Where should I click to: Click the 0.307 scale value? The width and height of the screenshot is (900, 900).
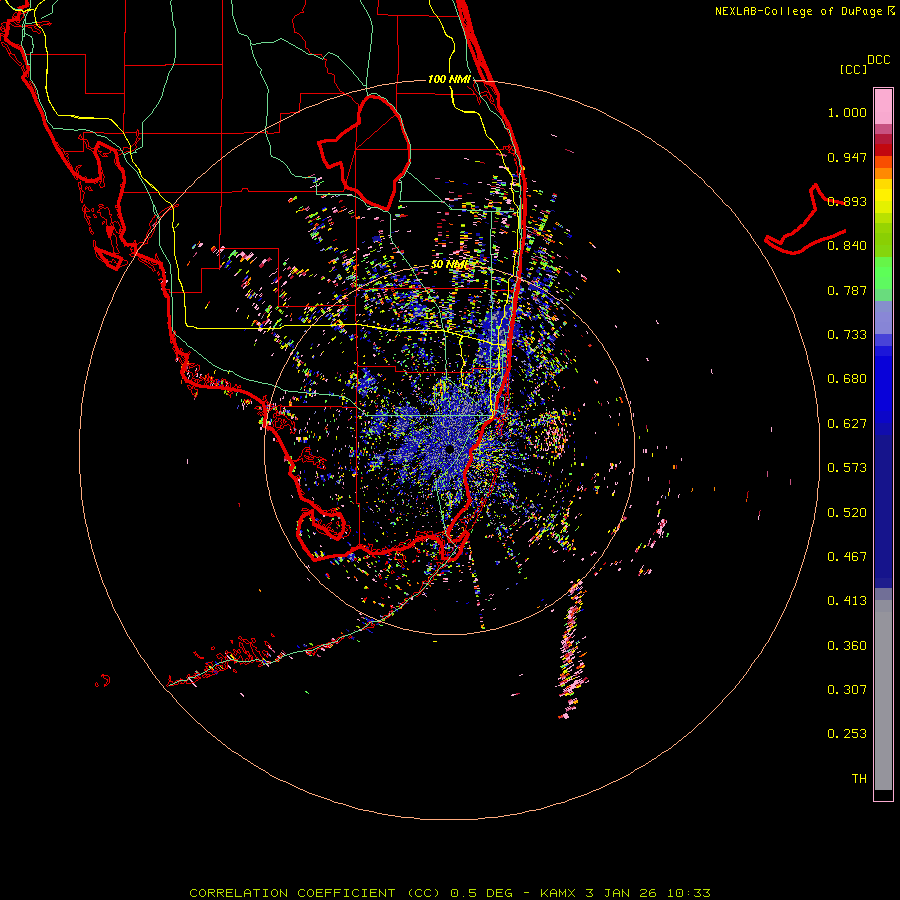(x=847, y=690)
